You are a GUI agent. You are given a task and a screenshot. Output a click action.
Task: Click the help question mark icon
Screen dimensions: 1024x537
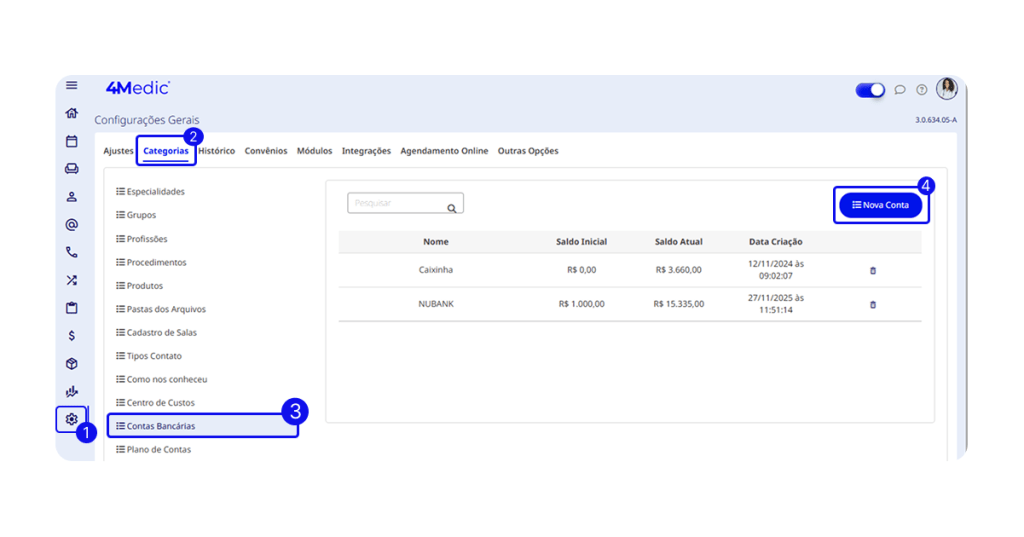click(922, 90)
